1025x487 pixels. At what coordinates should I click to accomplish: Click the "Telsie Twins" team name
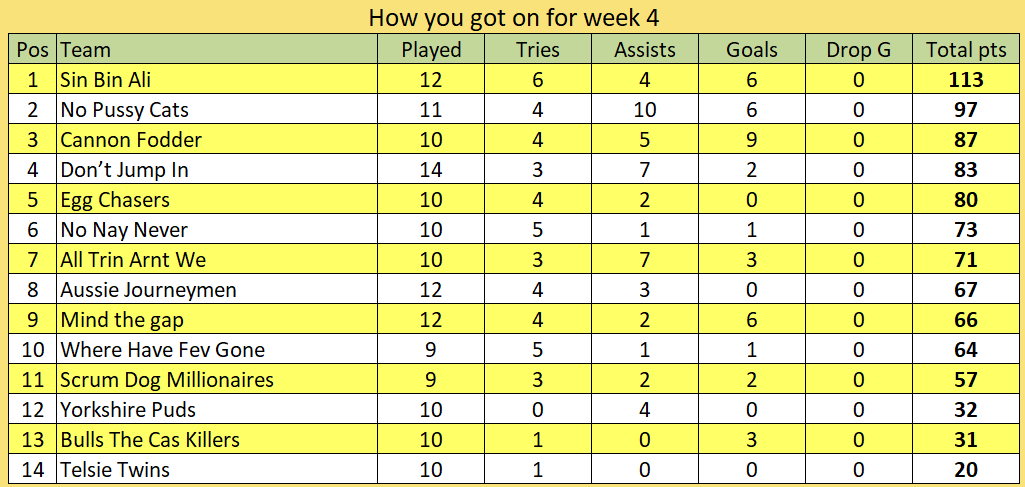[x=115, y=470]
